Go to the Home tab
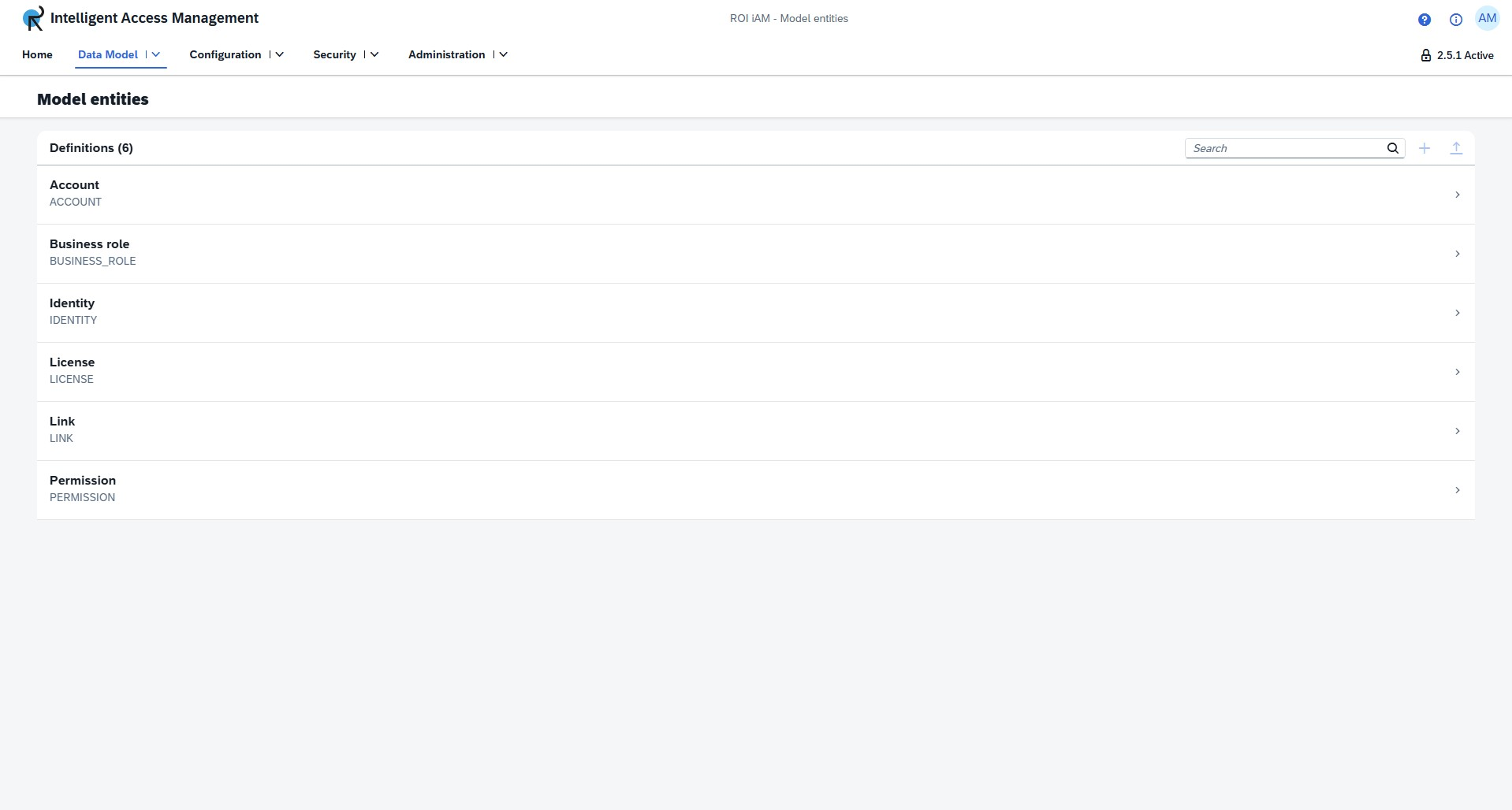This screenshot has width=1512, height=810. coord(37,54)
